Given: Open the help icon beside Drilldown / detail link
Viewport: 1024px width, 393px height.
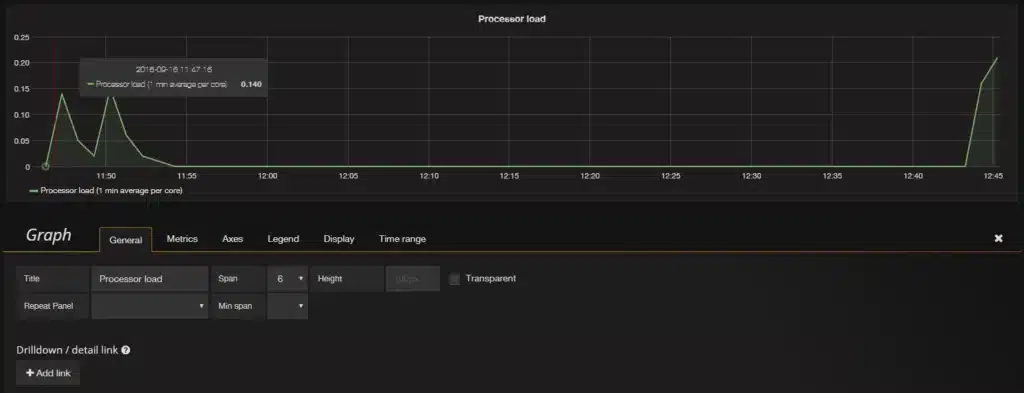Looking at the screenshot, I should tap(126, 350).
